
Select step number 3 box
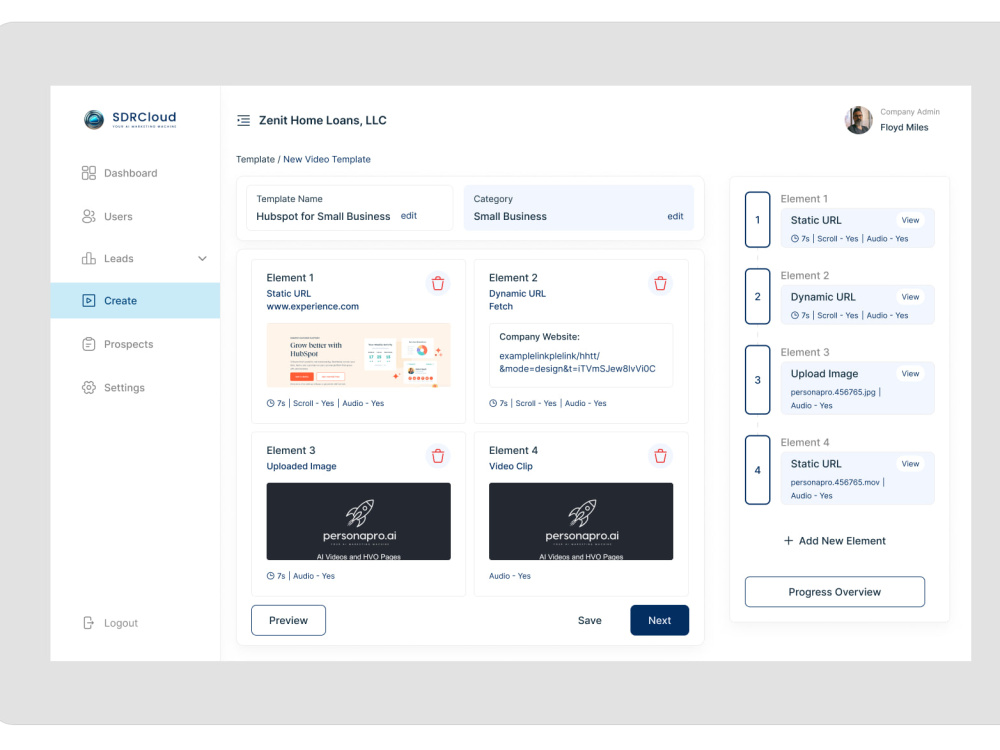coord(758,380)
